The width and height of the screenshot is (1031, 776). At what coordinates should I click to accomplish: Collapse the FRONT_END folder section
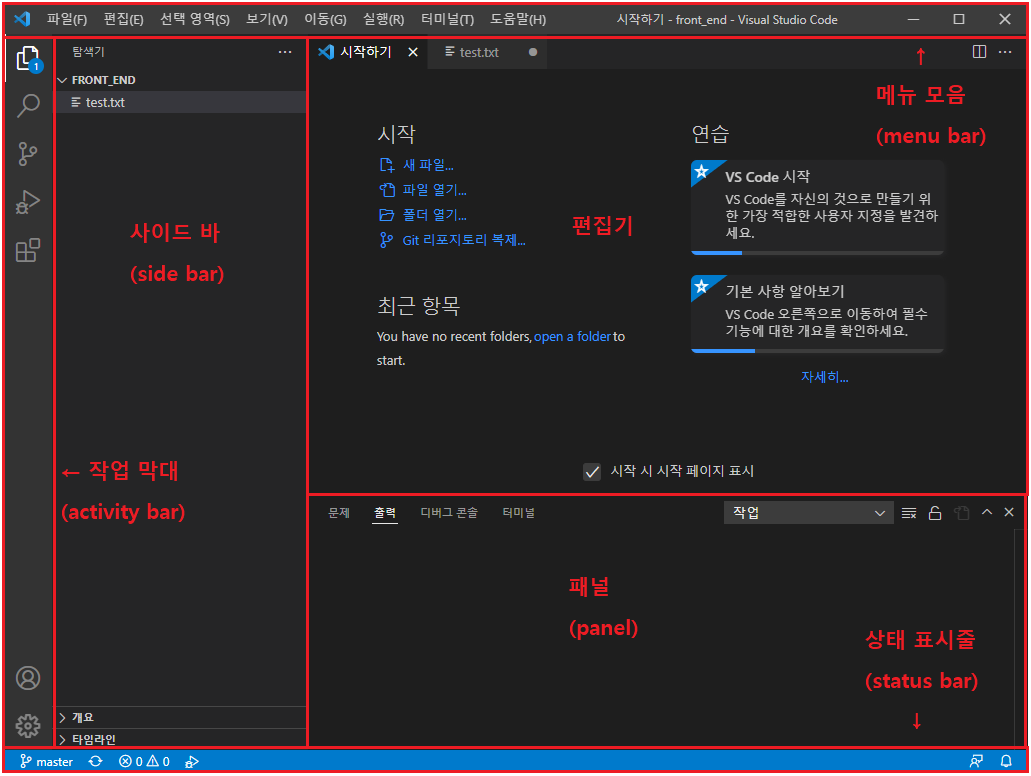(x=180, y=80)
